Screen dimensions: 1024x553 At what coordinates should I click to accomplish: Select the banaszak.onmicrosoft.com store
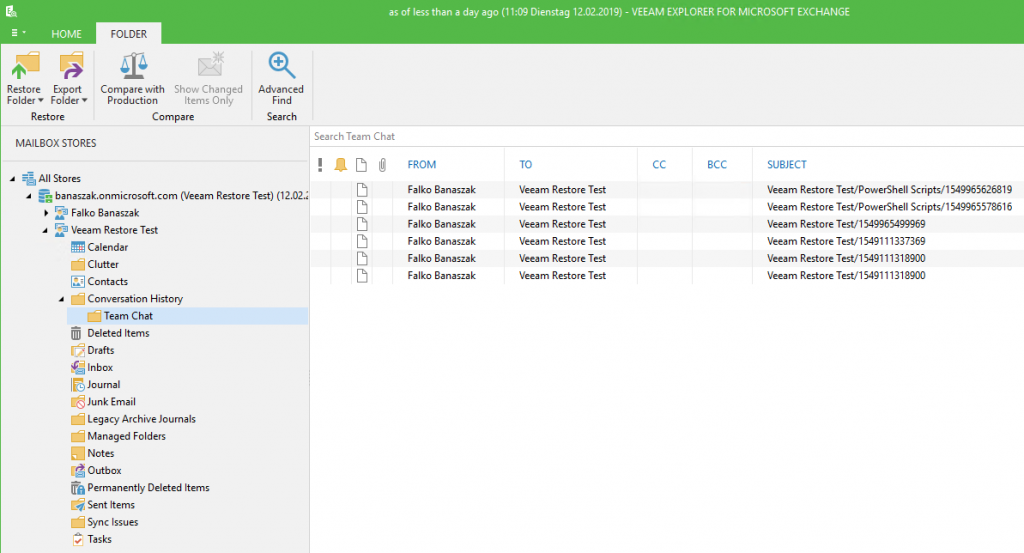[x=173, y=195]
